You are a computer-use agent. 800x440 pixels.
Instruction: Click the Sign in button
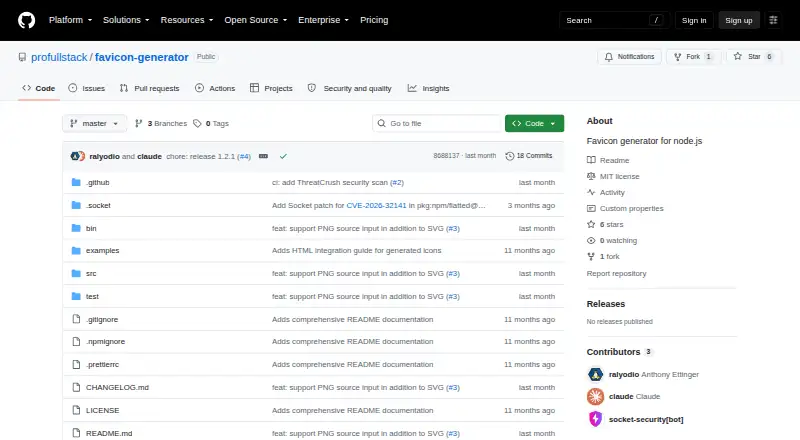tap(694, 20)
